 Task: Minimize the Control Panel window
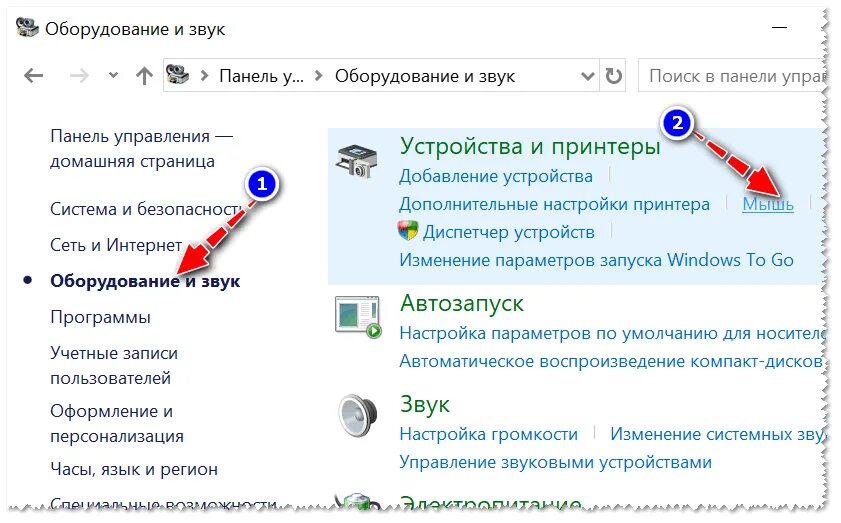779,27
